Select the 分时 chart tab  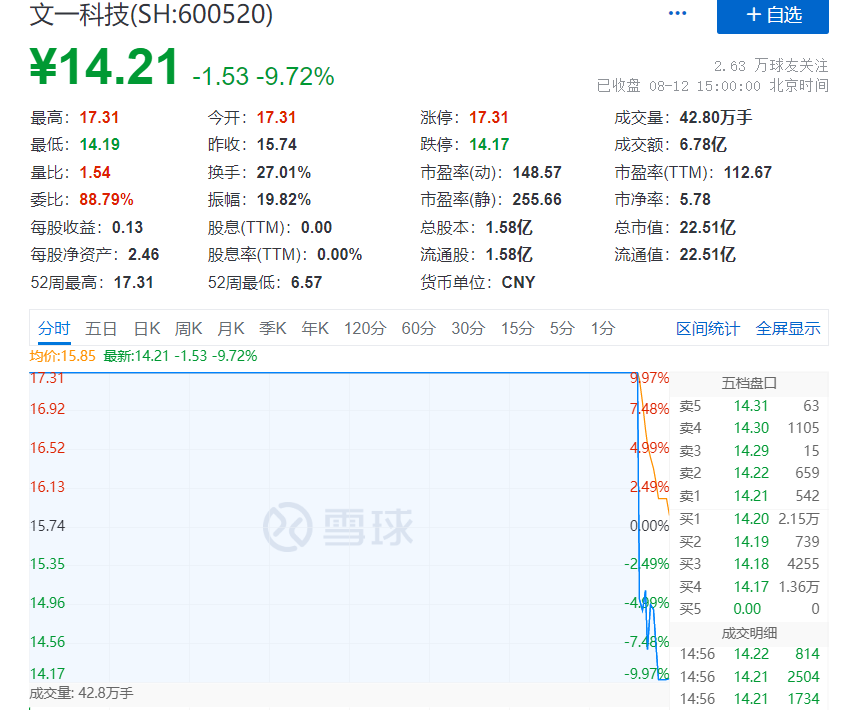(54, 328)
